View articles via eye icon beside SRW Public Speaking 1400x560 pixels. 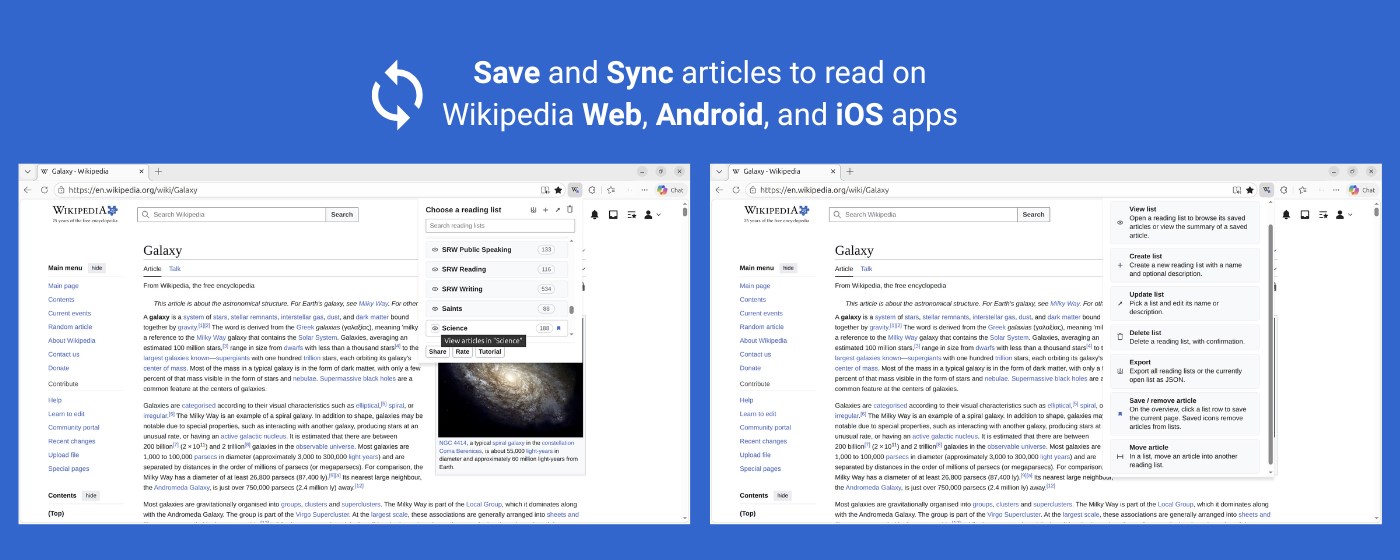coord(435,250)
